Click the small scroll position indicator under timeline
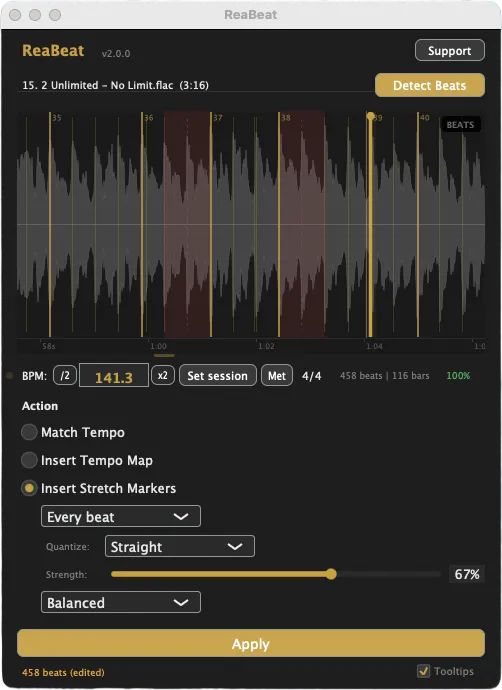 click(164, 355)
